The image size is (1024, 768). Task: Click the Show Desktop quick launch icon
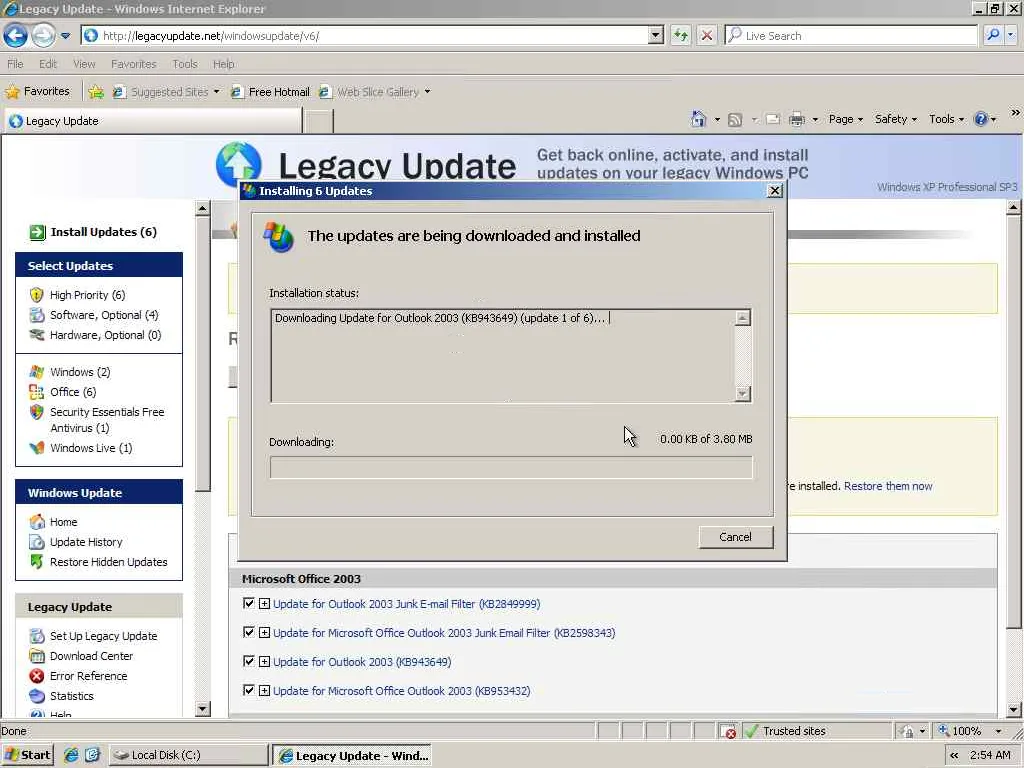(x=92, y=755)
